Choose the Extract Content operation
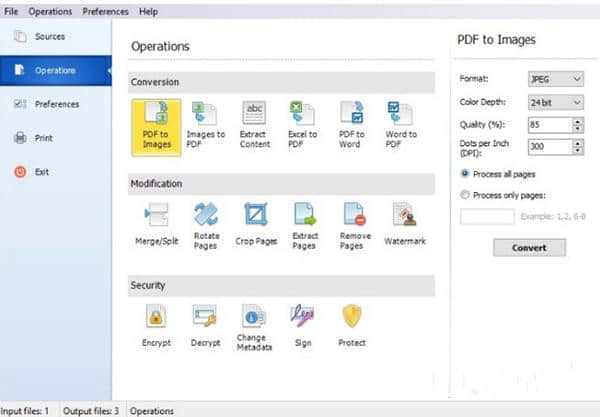This screenshot has height=417, width=600. (x=255, y=125)
